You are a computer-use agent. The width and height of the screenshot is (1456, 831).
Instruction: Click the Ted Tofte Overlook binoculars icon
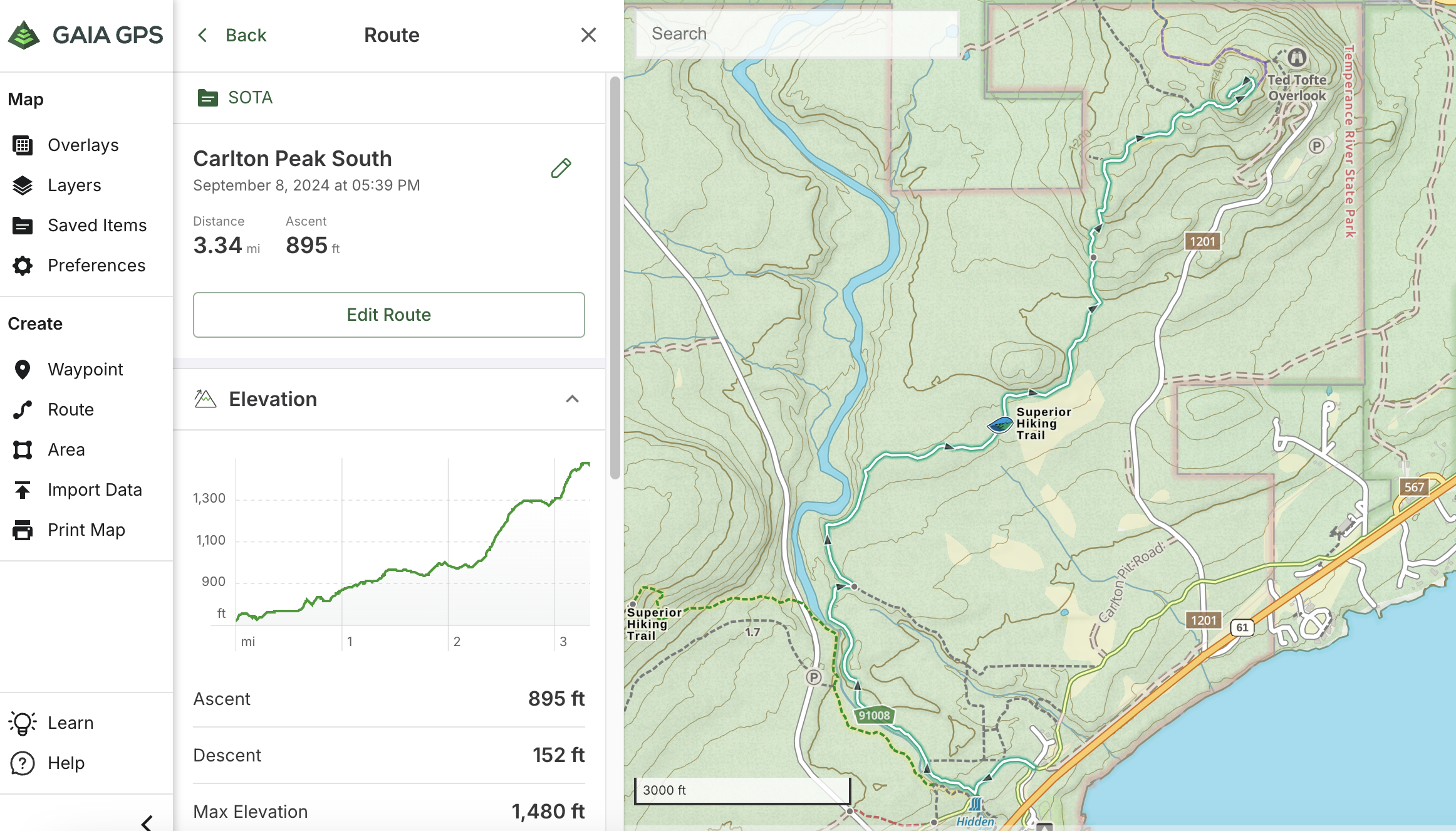coord(1297,58)
